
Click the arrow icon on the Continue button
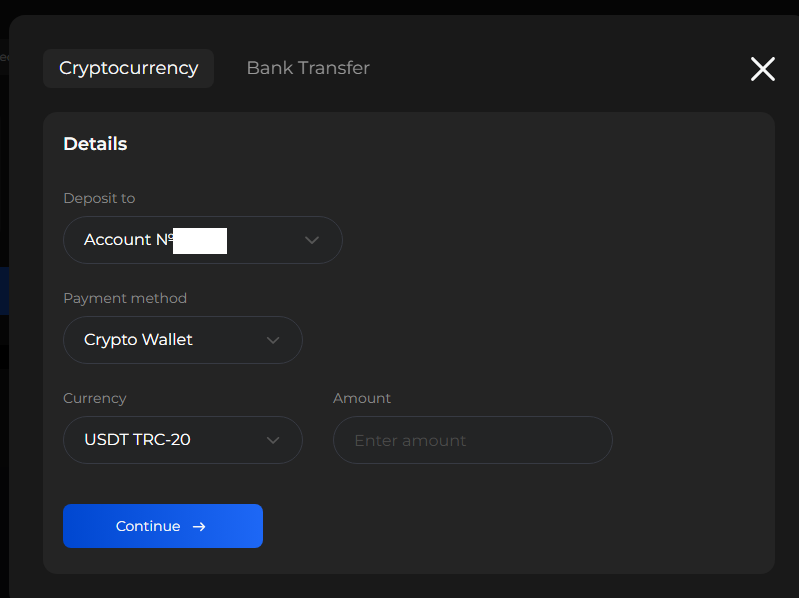pos(199,527)
